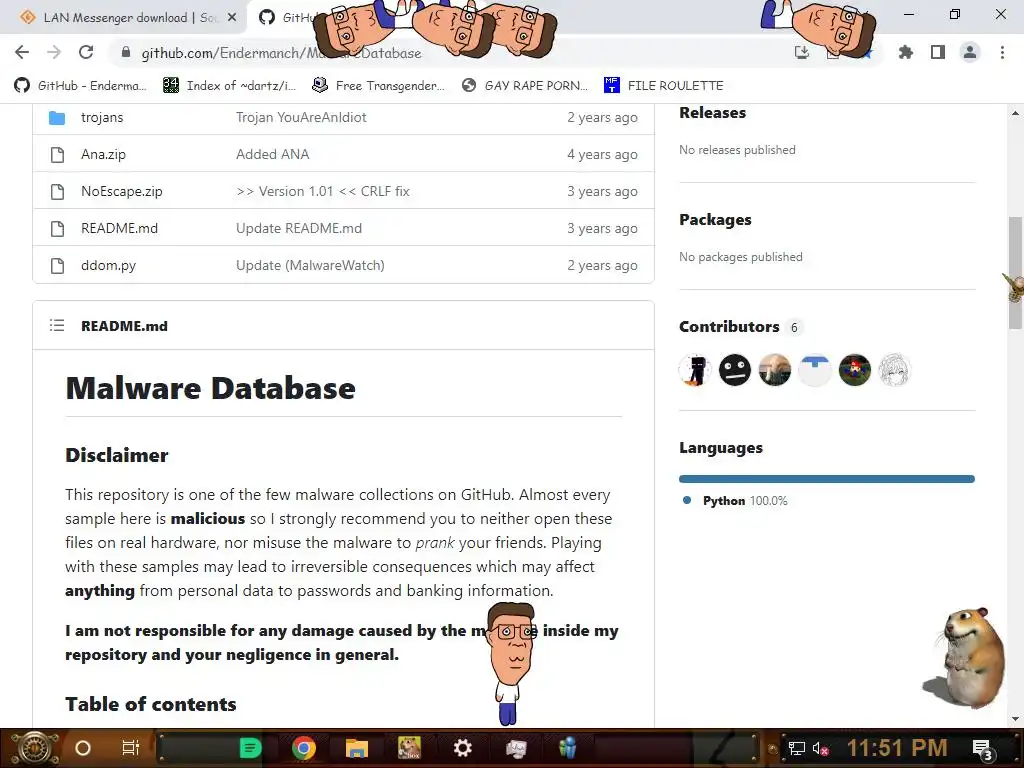Viewport: 1024px width, 768px height.
Task: Open the green chat app on taskbar
Action: point(250,748)
